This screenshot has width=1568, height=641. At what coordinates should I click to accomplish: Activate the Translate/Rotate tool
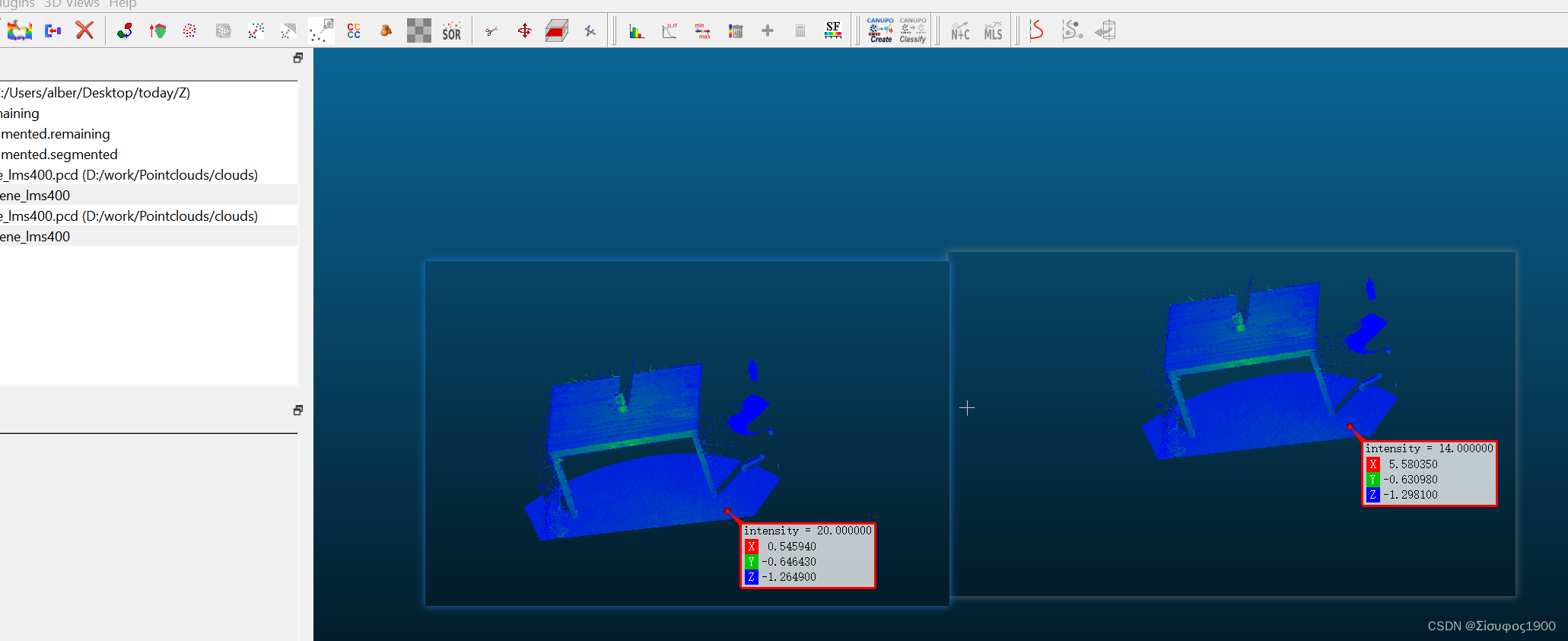tap(524, 30)
